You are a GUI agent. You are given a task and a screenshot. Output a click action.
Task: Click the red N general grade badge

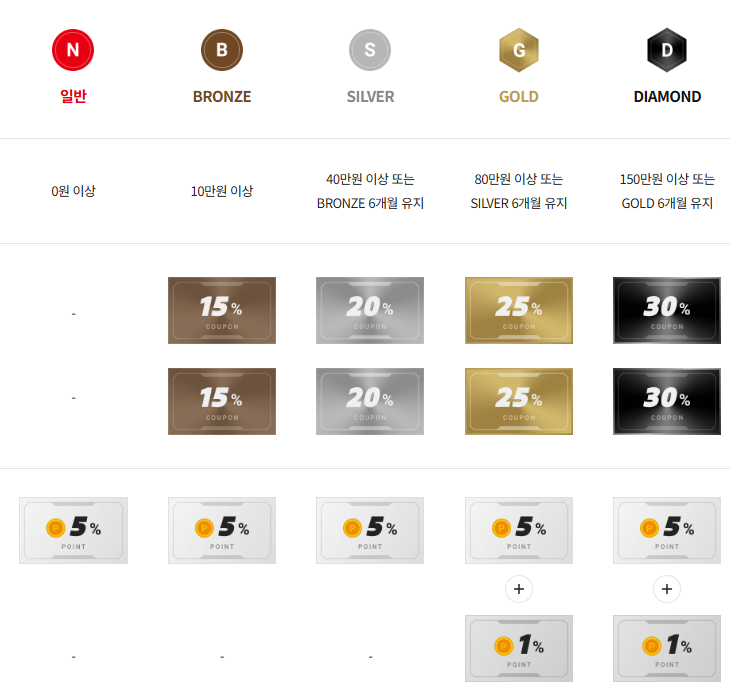click(x=73, y=50)
